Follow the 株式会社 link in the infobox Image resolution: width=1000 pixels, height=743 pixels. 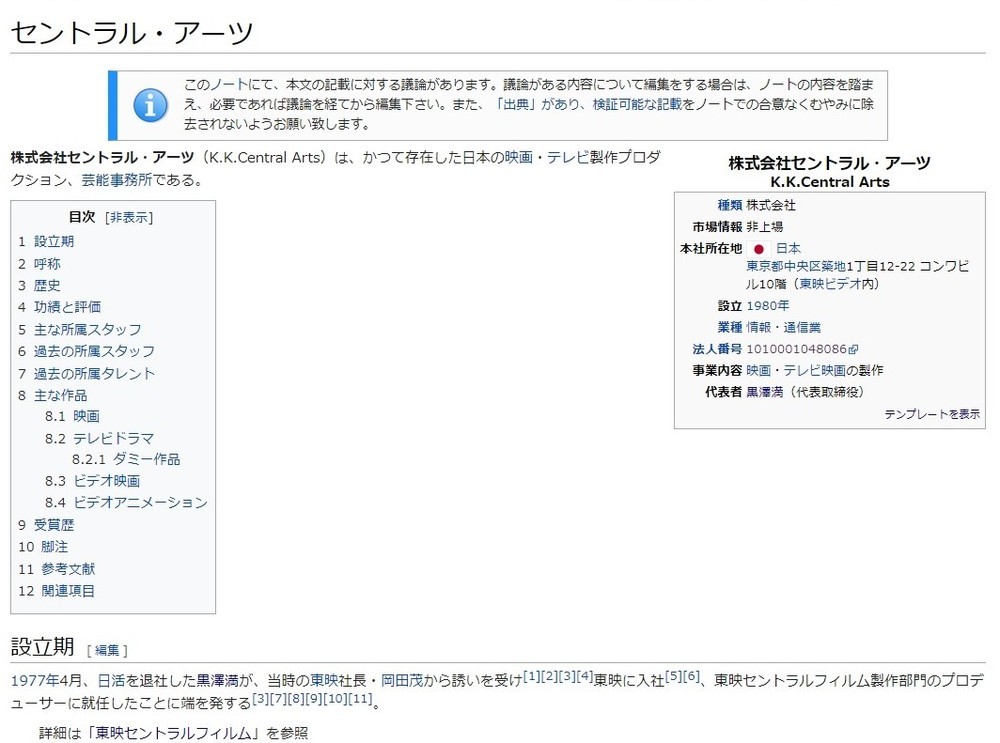pos(771,205)
